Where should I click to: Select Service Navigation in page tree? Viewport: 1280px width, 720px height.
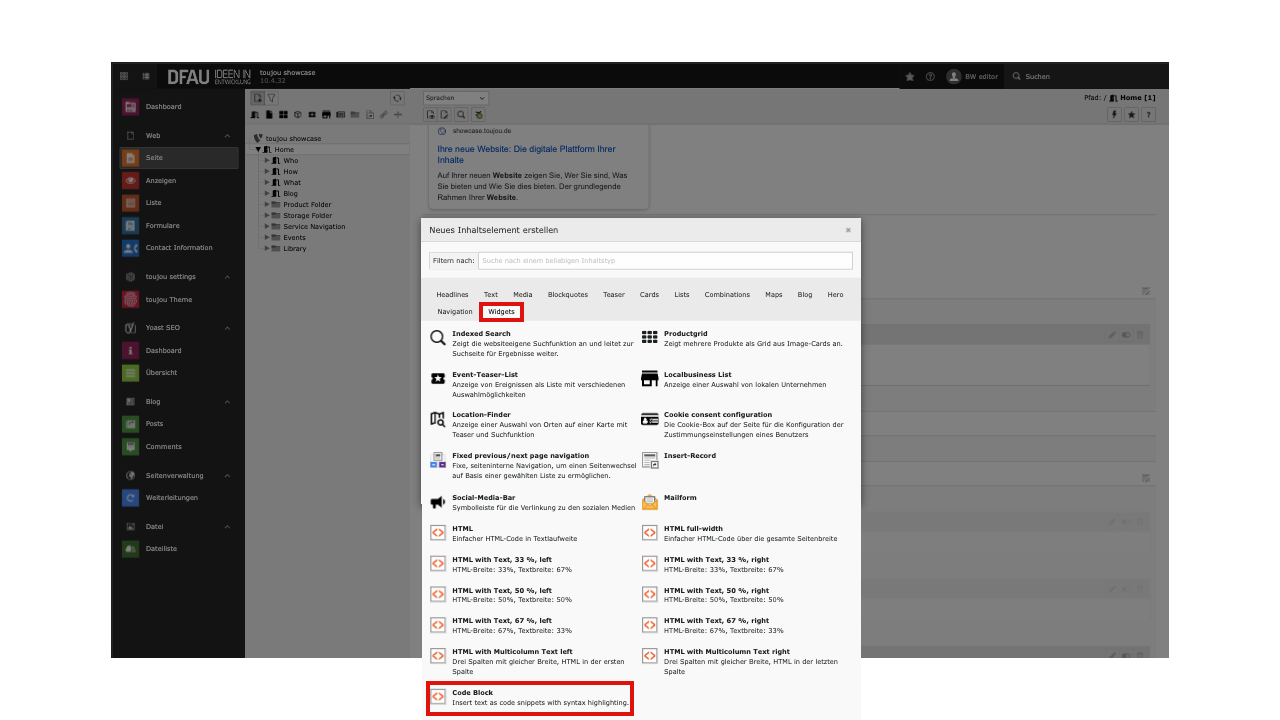point(314,227)
